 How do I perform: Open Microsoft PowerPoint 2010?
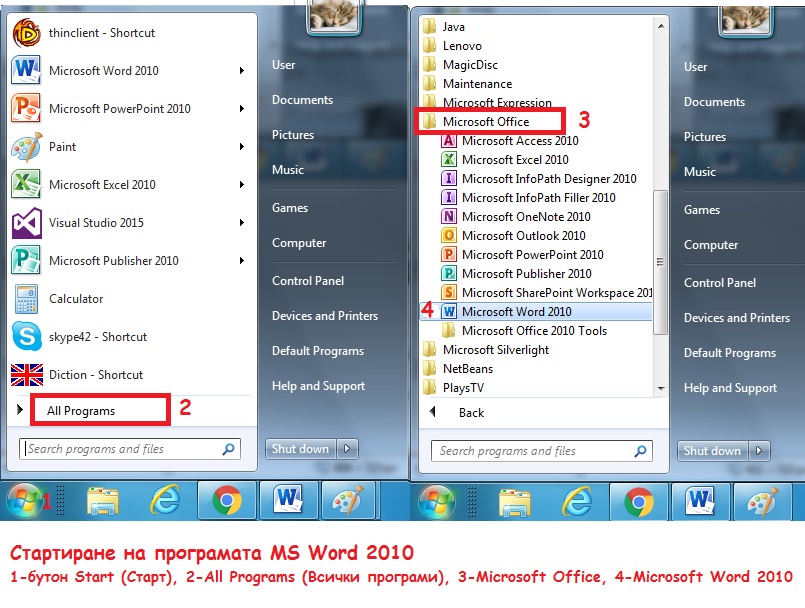point(115,108)
